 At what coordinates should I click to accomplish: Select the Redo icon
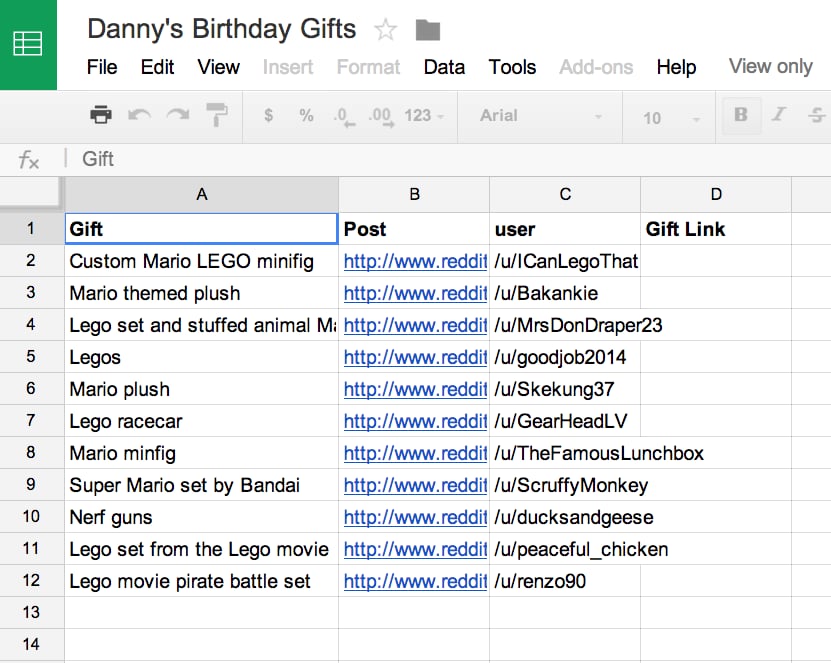(179, 115)
